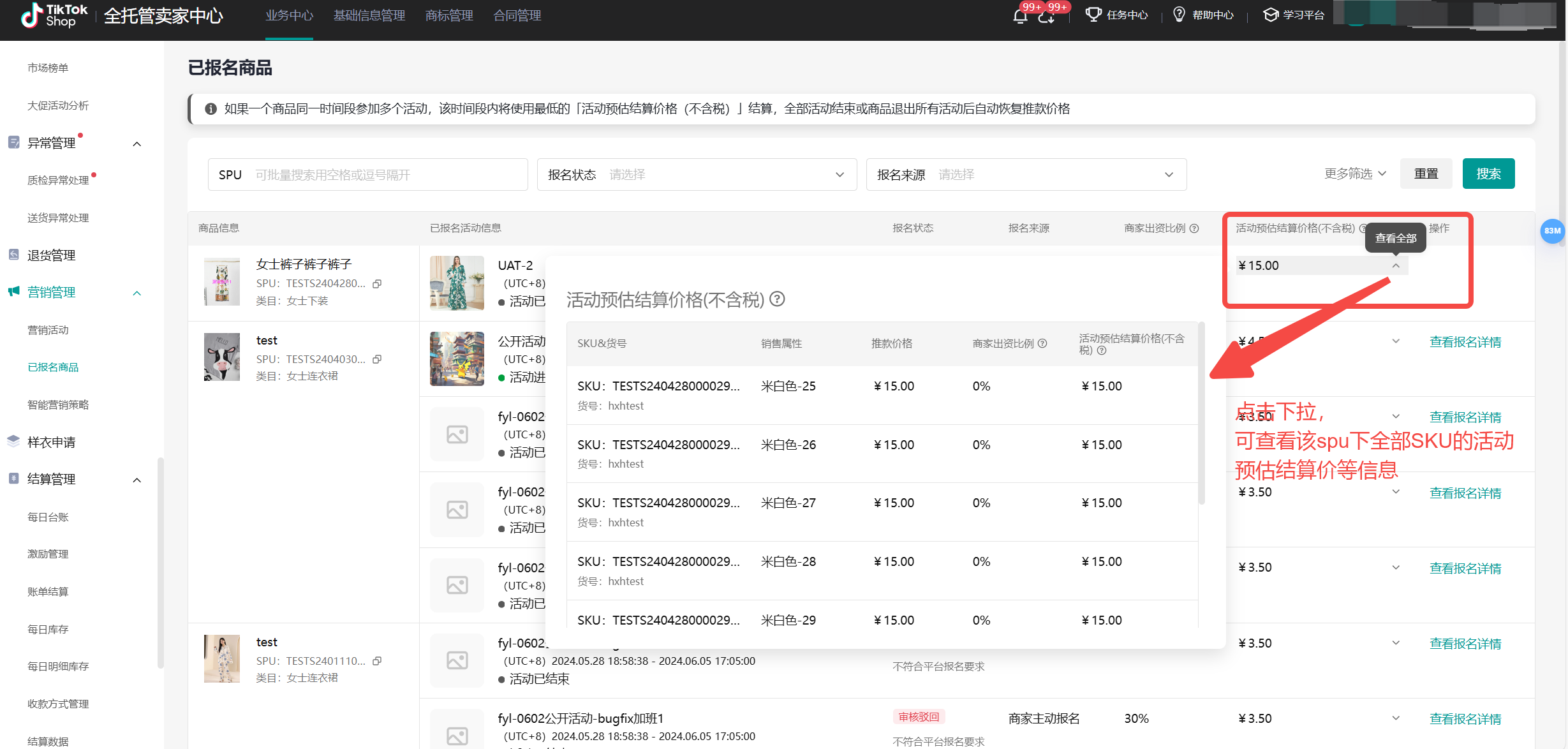The width and height of the screenshot is (1568, 749).
Task: Open 市场榜单 in sidebar
Action: click(x=48, y=68)
